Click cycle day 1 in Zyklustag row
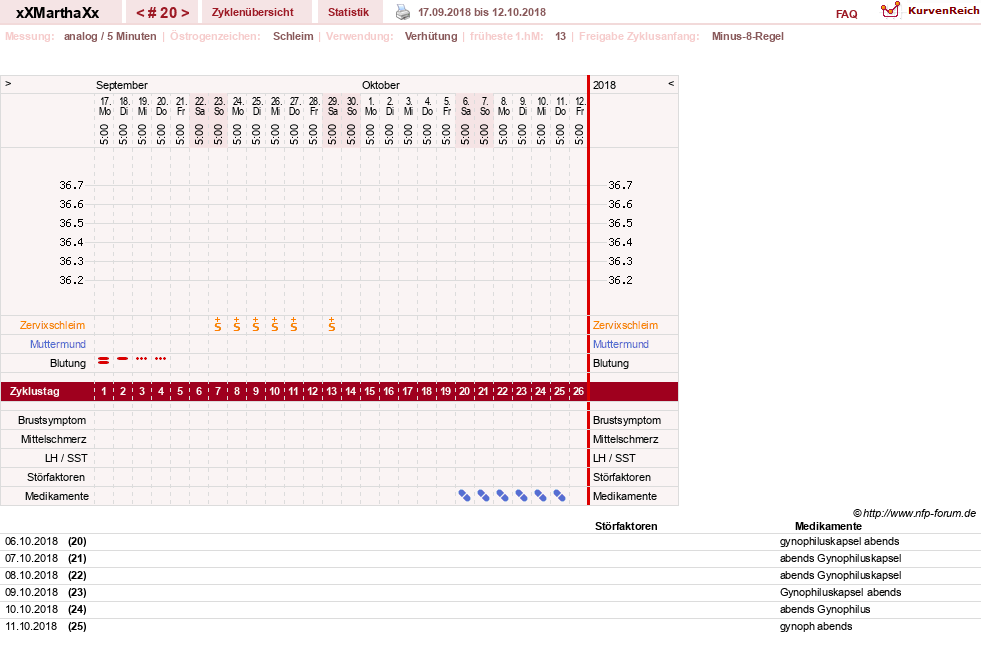The image size is (981, 665). pyautogui.click(x=104, y=392)
